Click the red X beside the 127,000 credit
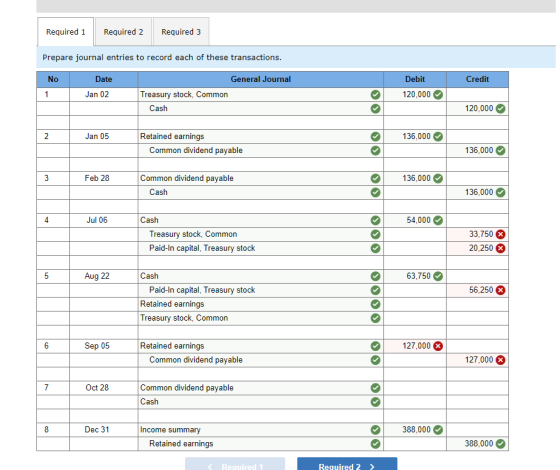The height and width of the screenshot is (470, 560). point(501,360)
